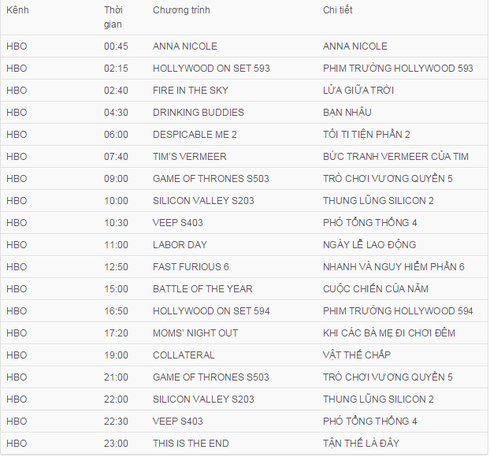
Task: Select SILICON VALLEY S203 at 10:00
Action: pos(203,201)
